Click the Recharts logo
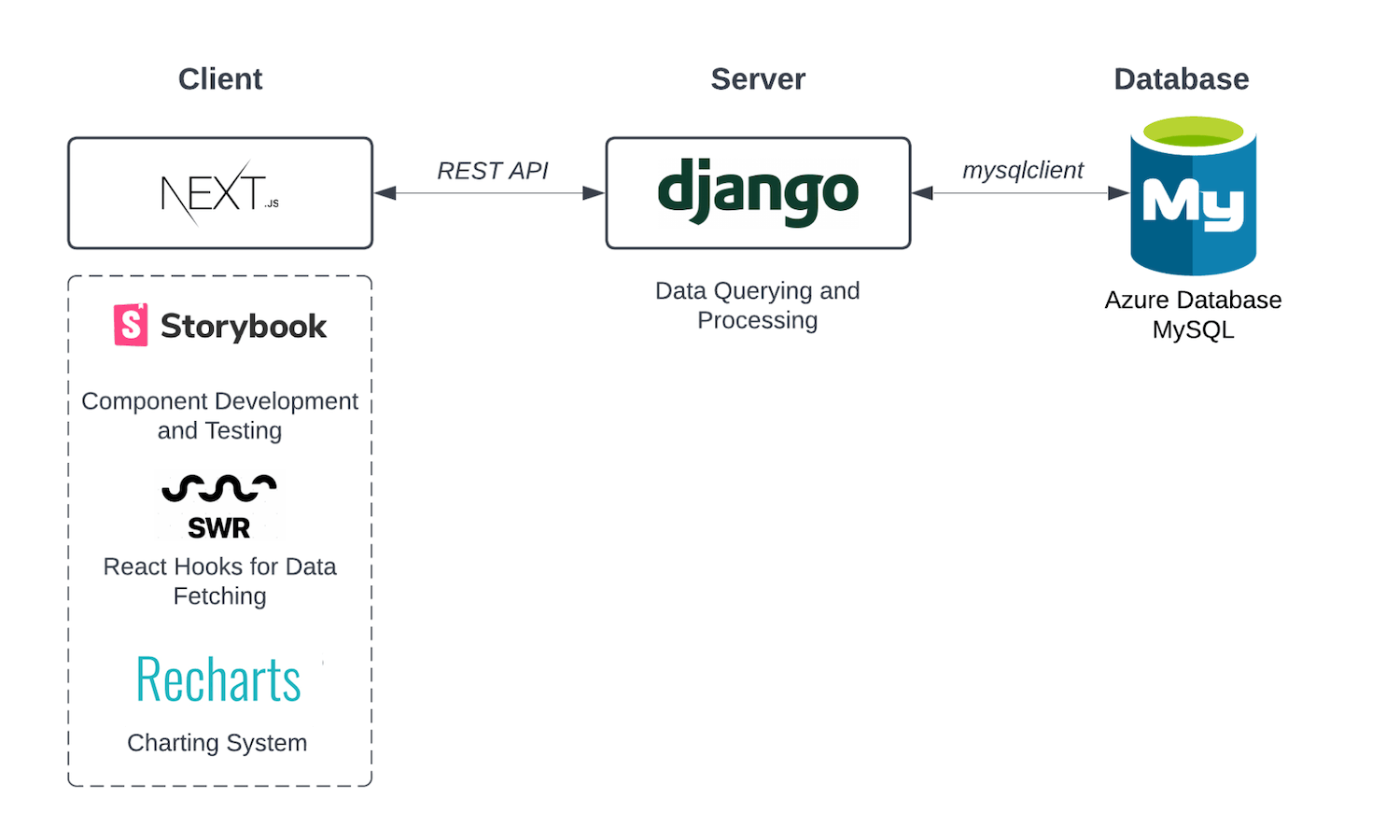 point(218,679)
